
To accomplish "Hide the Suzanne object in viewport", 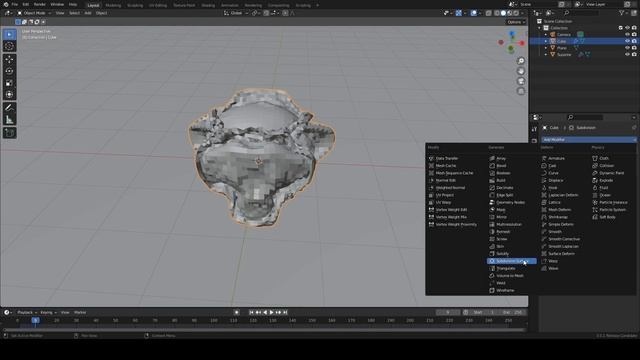I will (627, 54).
